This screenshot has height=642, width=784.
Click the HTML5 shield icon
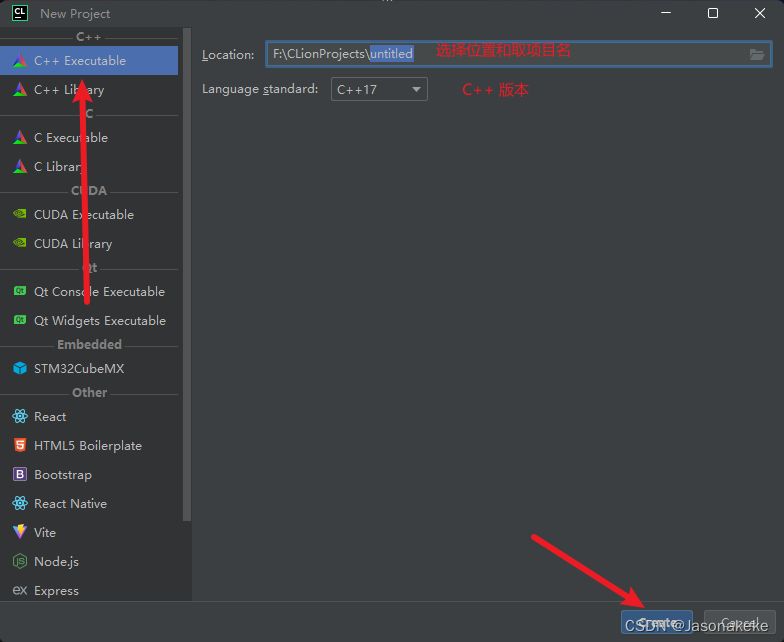(20, 445)
